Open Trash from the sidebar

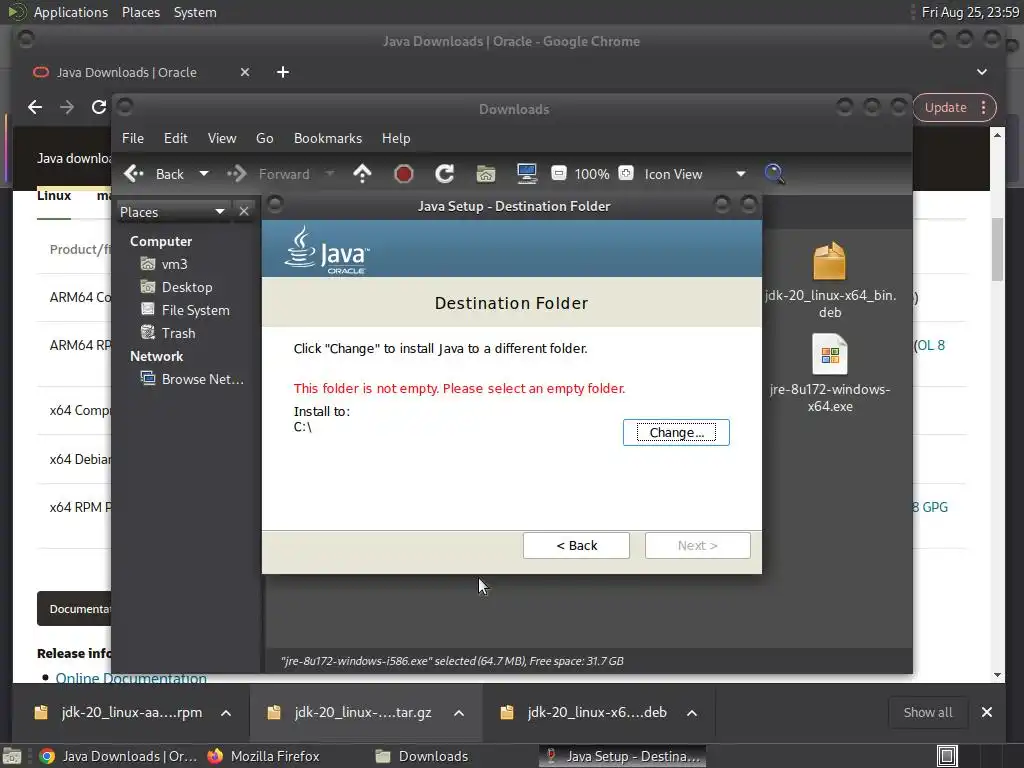pyautogui.click(x=178, y=333)
